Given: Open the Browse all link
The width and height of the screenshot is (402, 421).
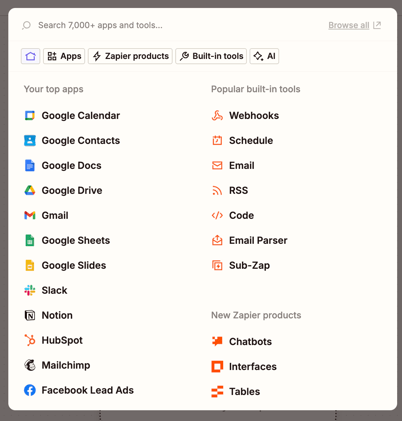Looking at the screenshot, I should (354, 25).
